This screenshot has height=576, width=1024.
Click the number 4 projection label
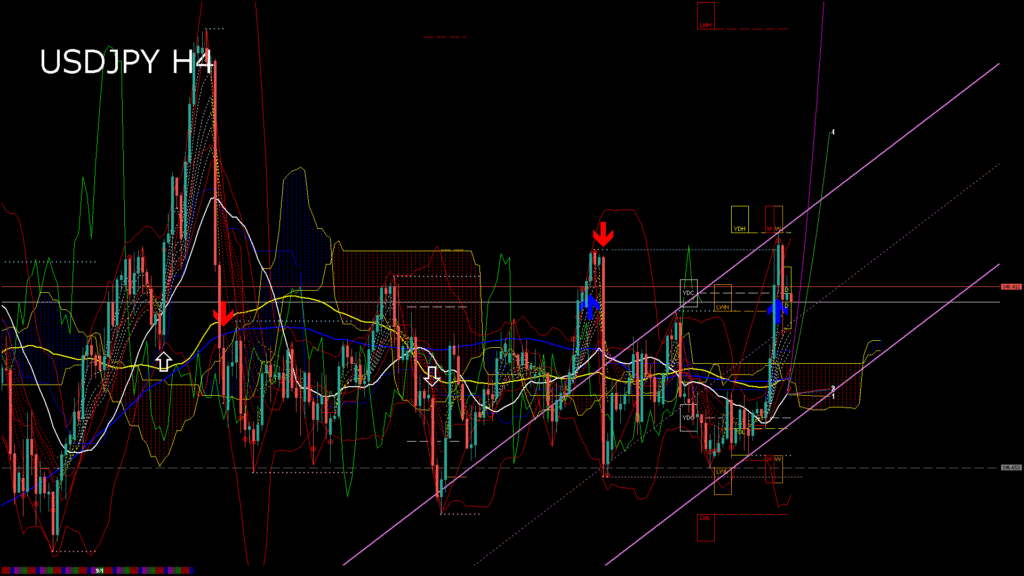833,131
